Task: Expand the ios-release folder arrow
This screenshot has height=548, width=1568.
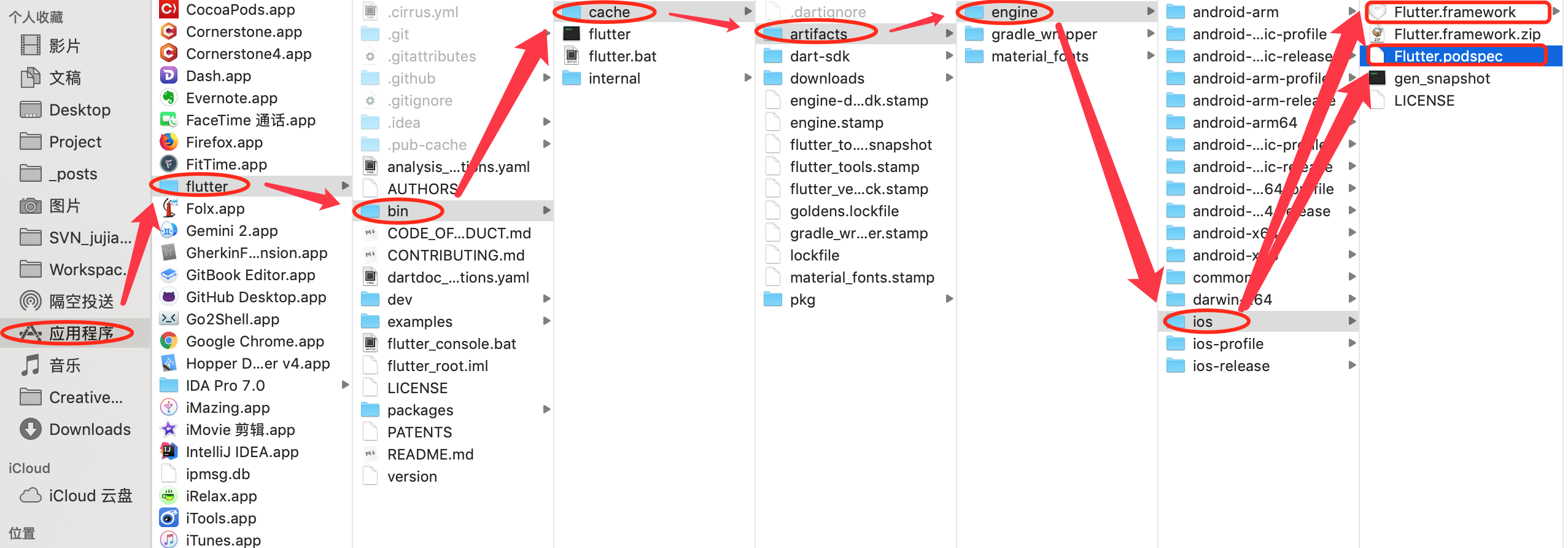Action: pyautogui.click(x=1352, y=365)
